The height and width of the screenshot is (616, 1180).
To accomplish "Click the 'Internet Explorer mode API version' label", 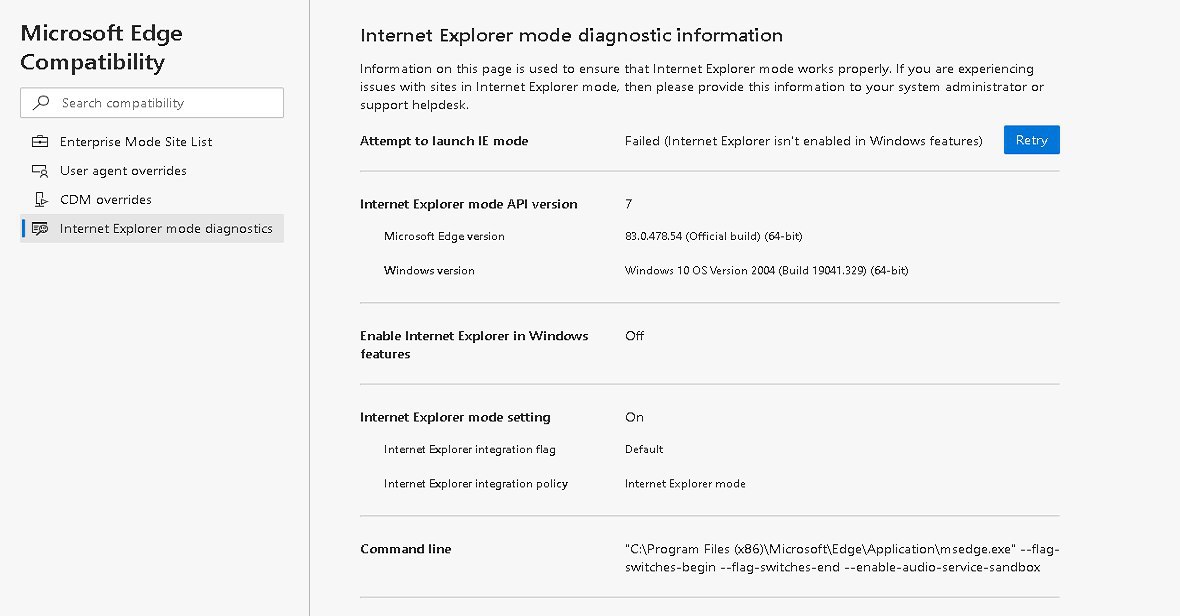I will pyautogui.click(x=469, y=204).
